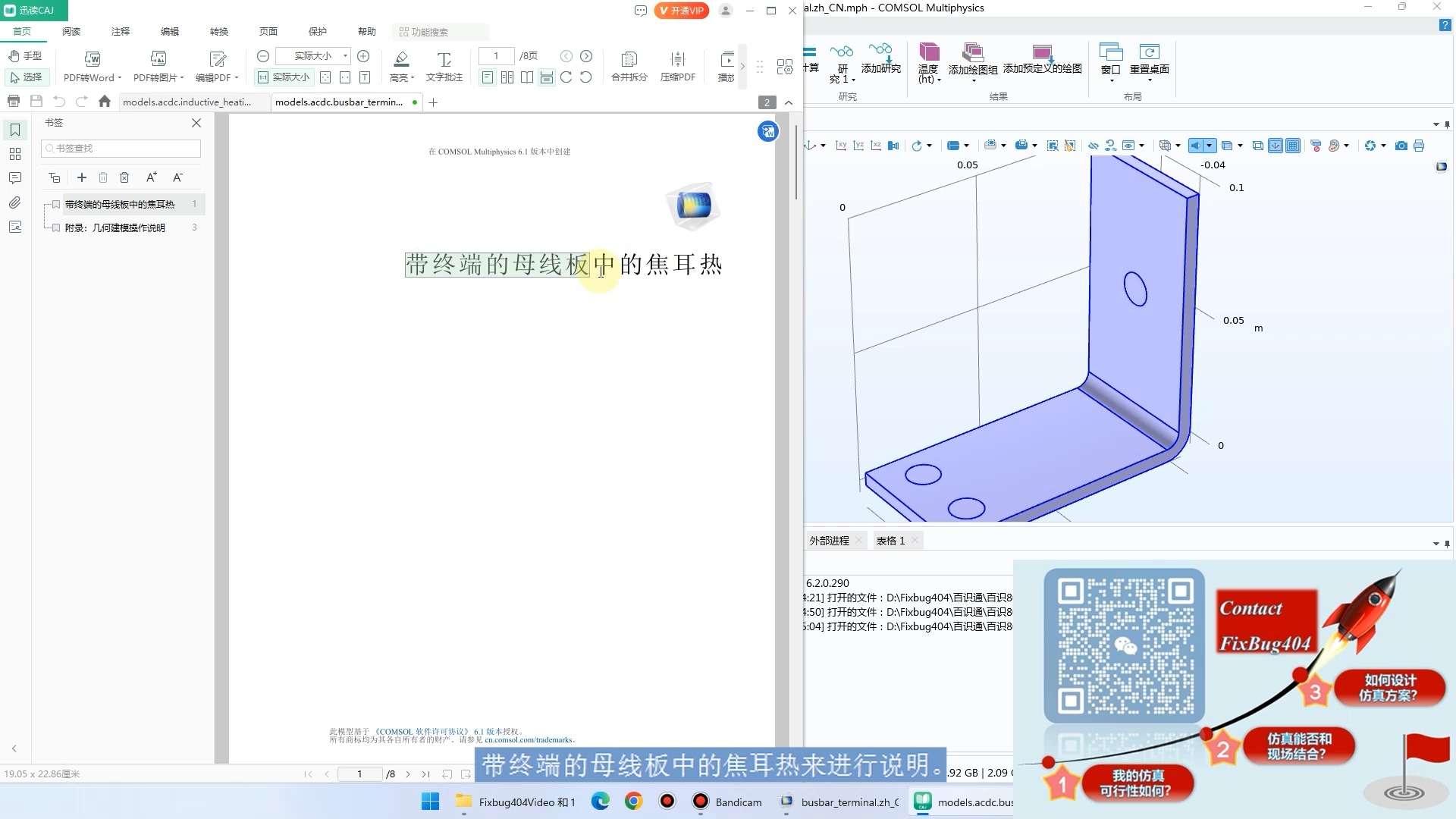1456x819 pixels.
Task: Open the attachments paperclip sidebar panel
Action: [14, 202]
